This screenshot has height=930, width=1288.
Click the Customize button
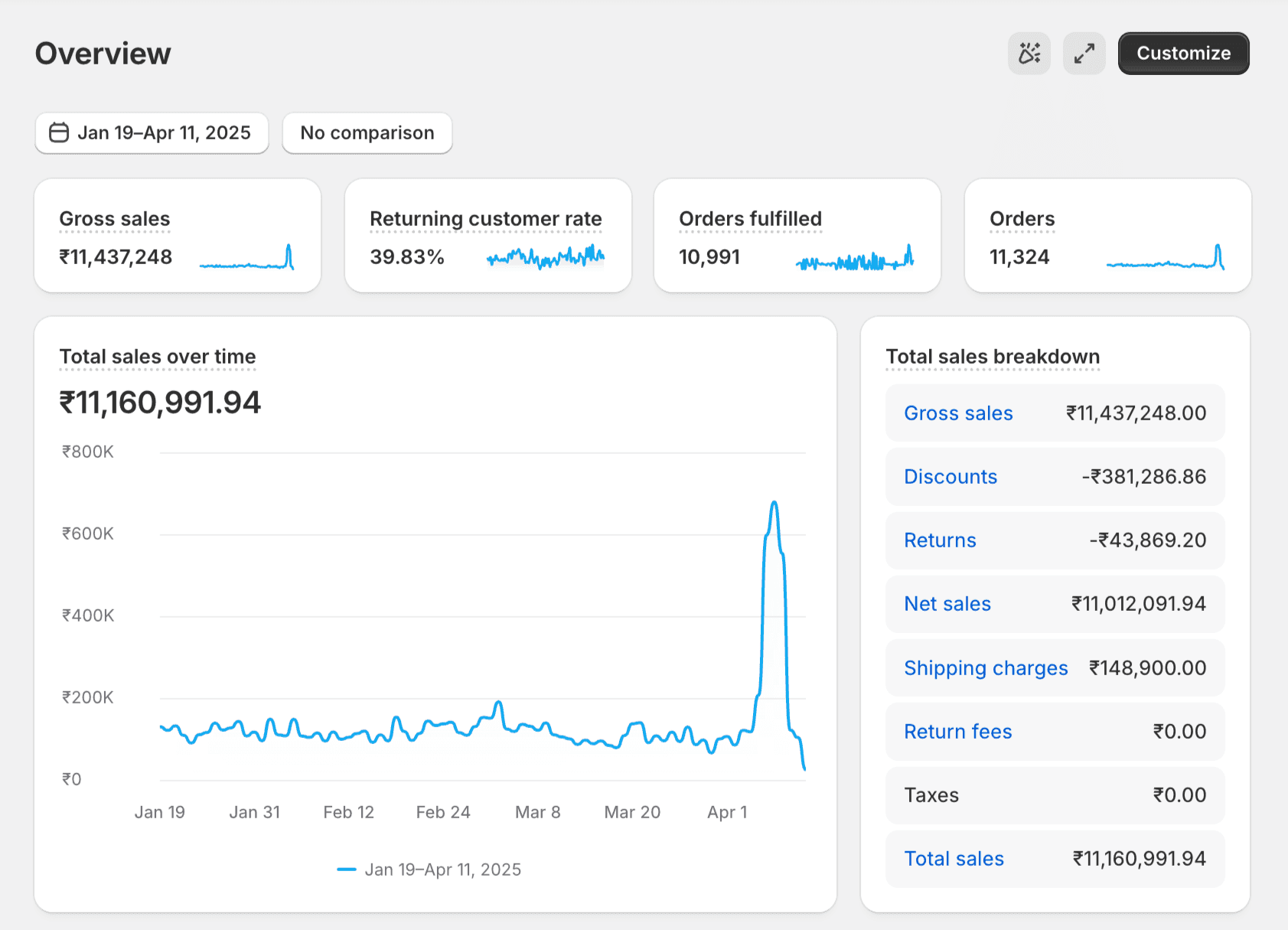[x=1183, y=54]
